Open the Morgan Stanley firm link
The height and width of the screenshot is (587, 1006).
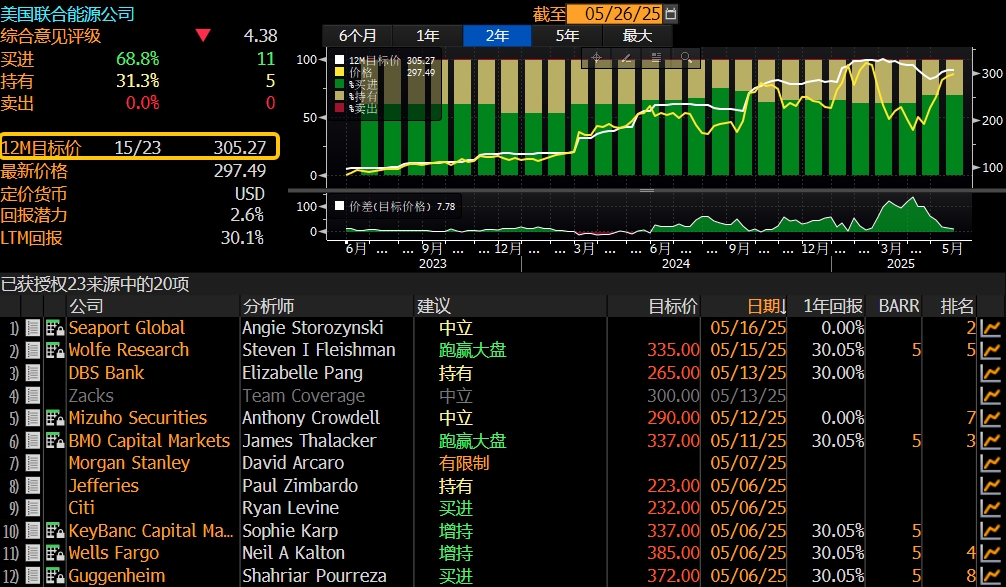129,463
